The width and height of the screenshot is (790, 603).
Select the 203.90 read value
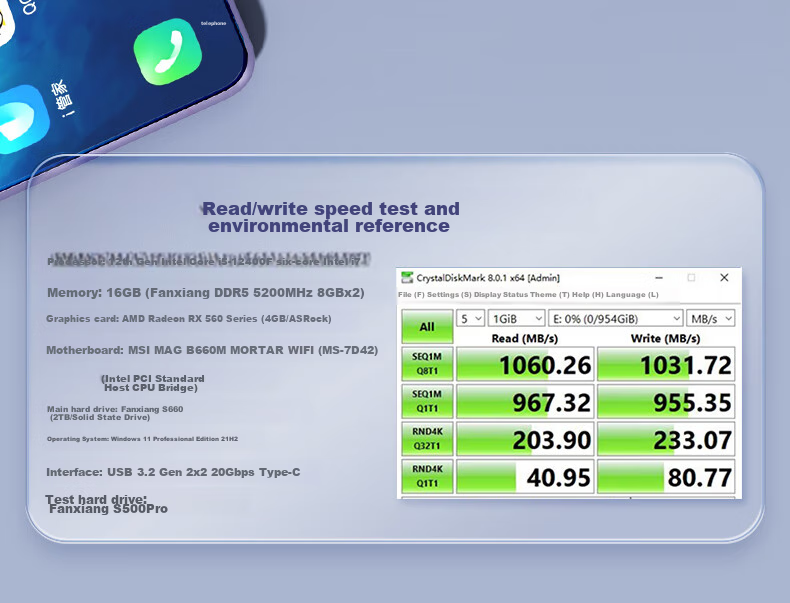(525, 439)
